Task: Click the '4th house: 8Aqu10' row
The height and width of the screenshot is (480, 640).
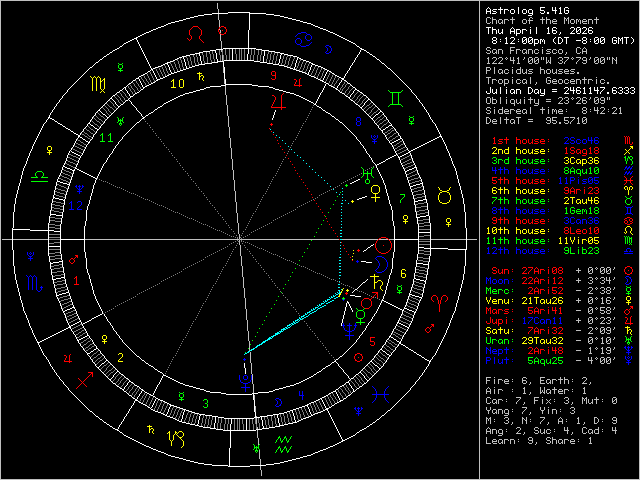Action: pyautogui.click(x=562, y=171)
